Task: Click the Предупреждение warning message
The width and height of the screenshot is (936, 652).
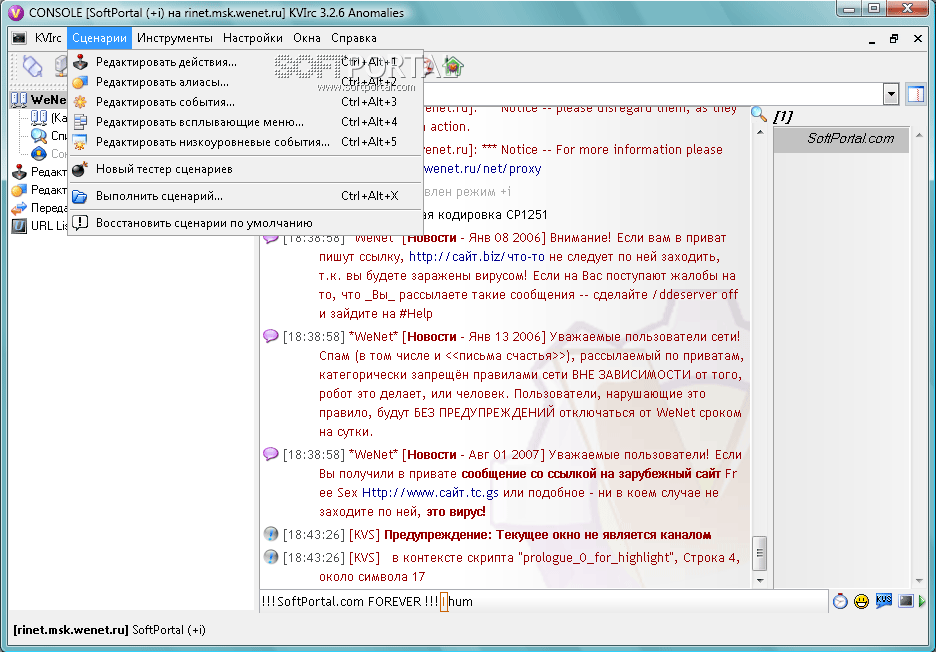Action: tap(547, 535)
